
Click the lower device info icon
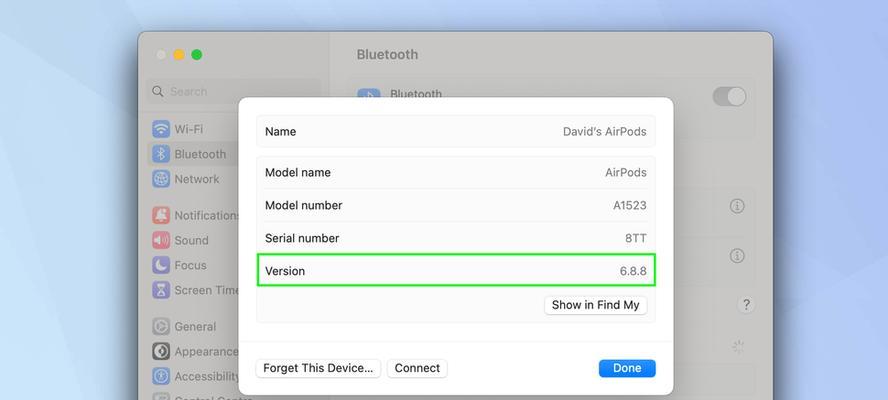(x=737, y=256)
